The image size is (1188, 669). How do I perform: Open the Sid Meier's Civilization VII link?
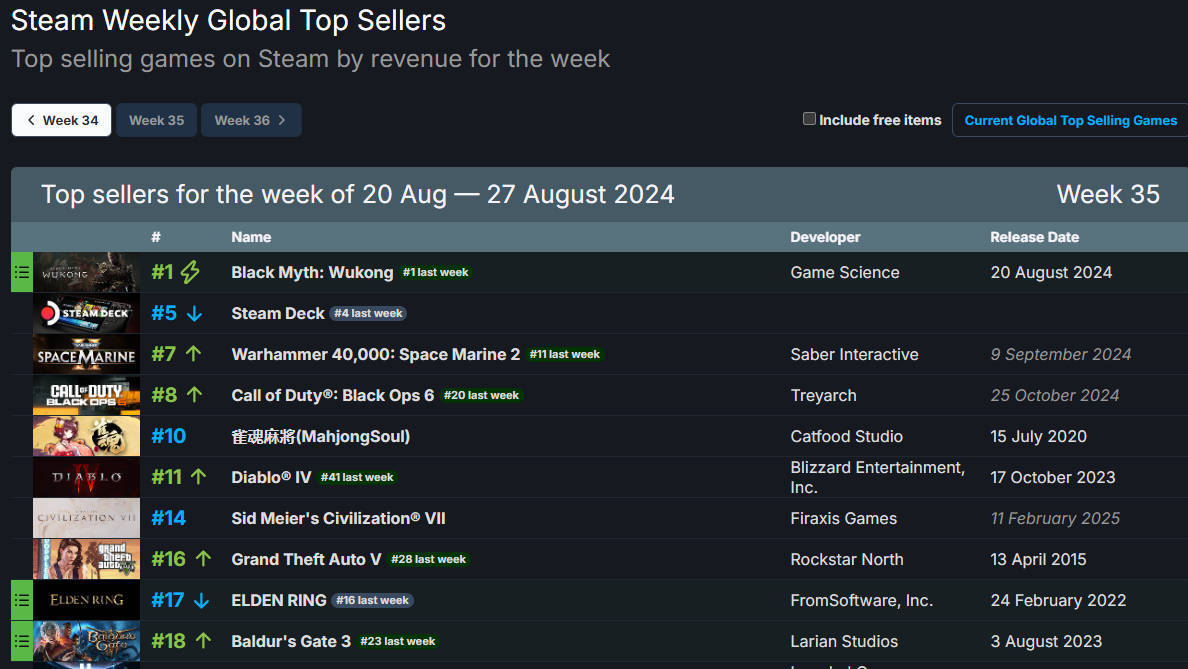338,518
